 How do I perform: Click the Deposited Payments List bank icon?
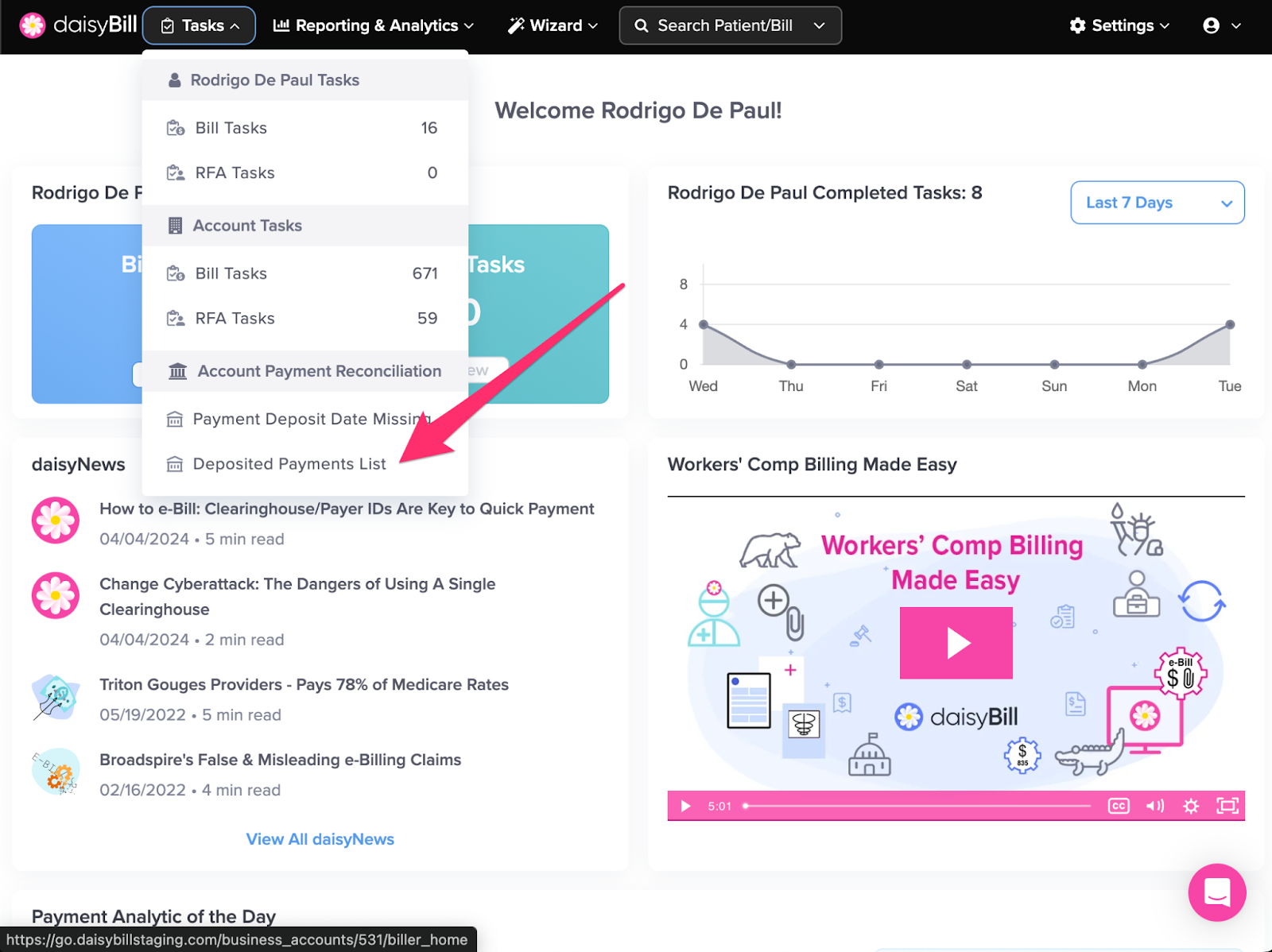click(174, 464)
